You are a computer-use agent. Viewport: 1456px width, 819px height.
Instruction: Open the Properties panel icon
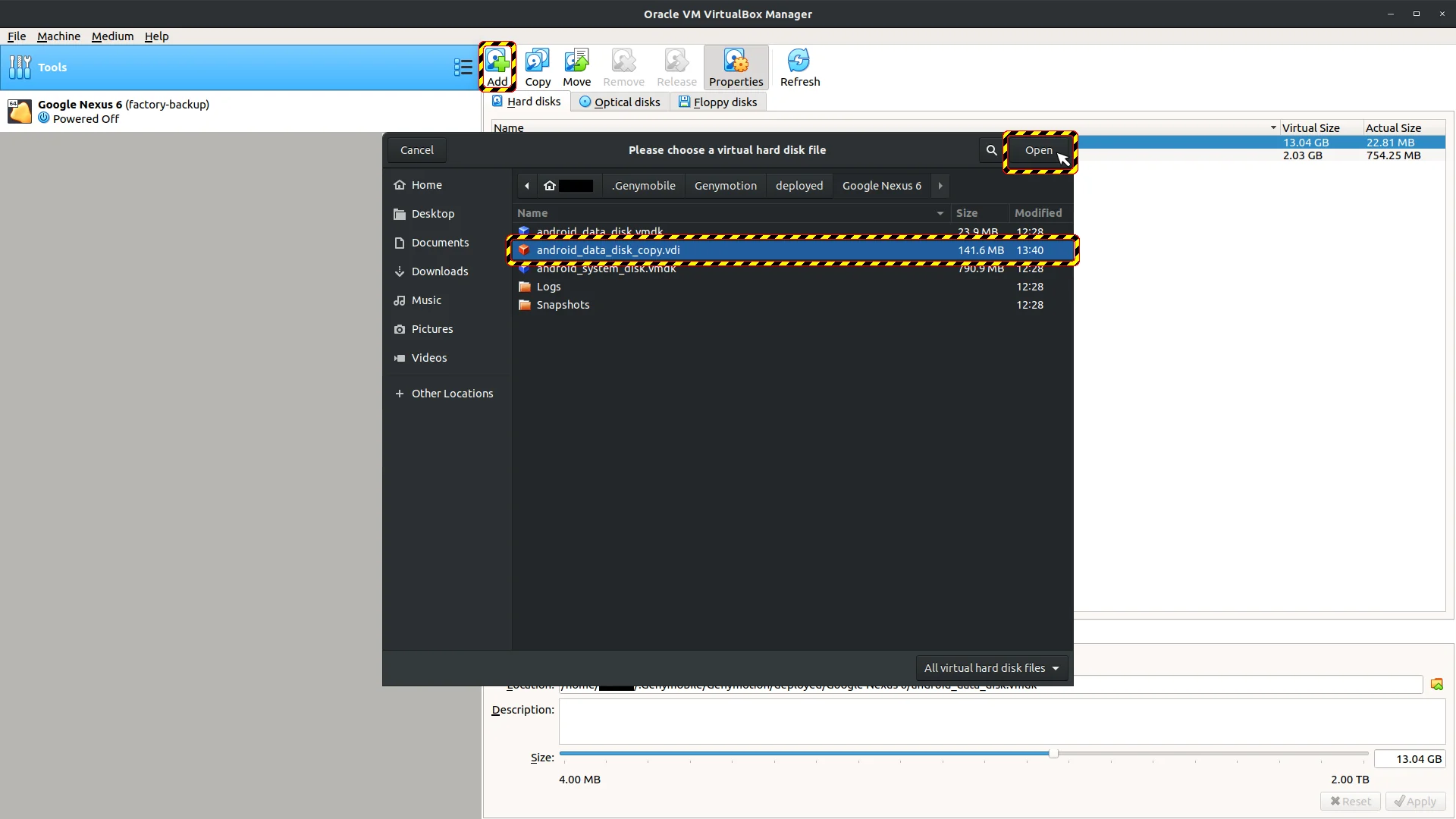coord(735,67)
